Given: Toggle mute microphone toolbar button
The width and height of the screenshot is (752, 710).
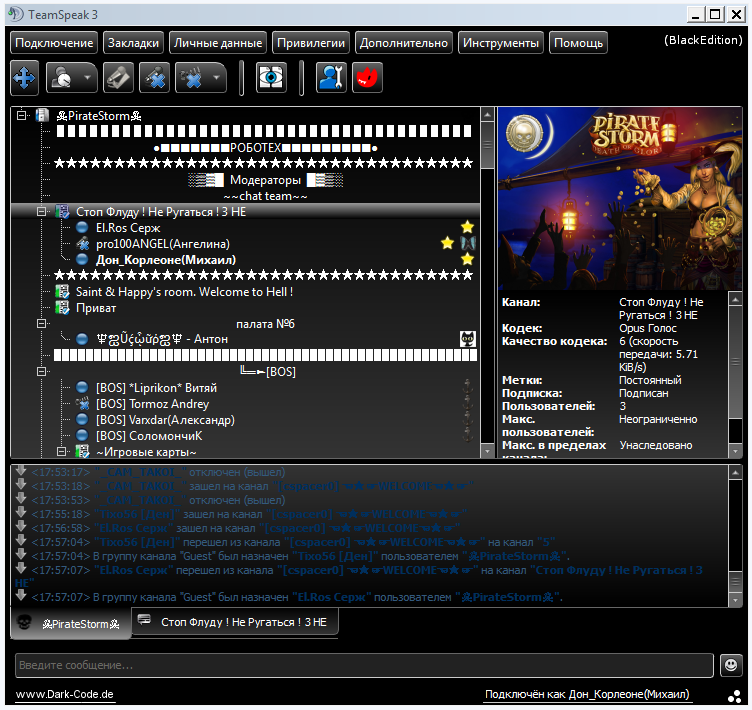Looking at the screenshot, I should 154,78.
